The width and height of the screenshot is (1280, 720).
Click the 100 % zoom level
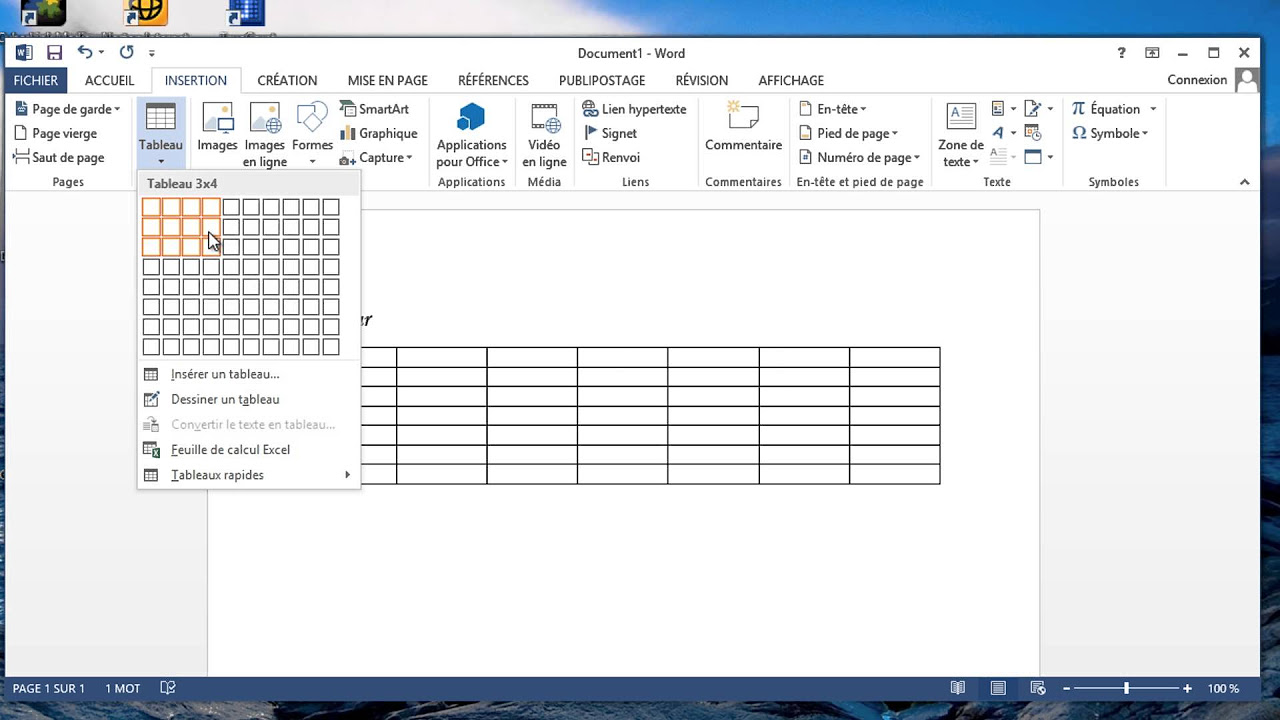coord(1223,689)
